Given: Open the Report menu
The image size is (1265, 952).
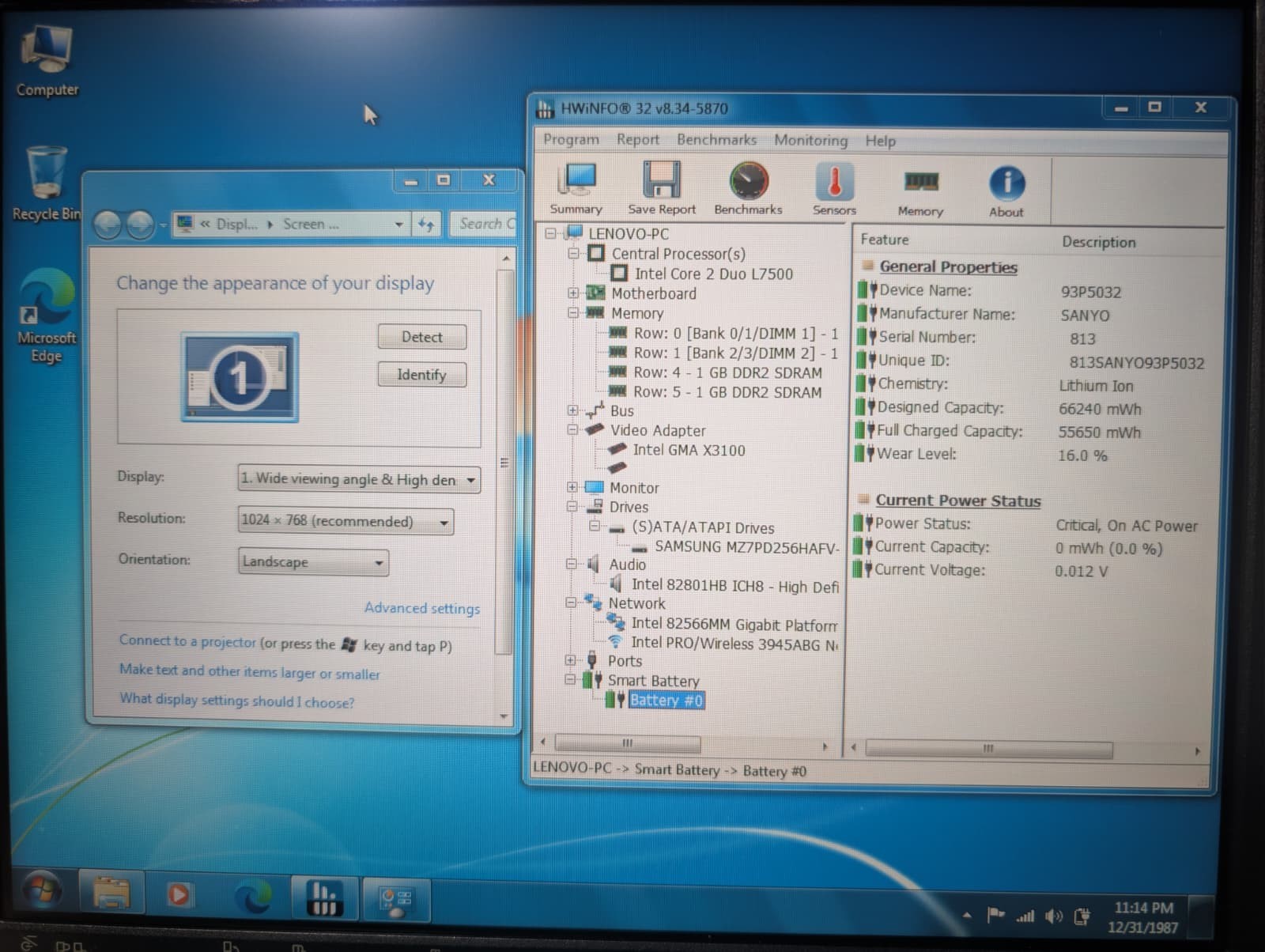Looking at the screenshot, I should (637, 140).
